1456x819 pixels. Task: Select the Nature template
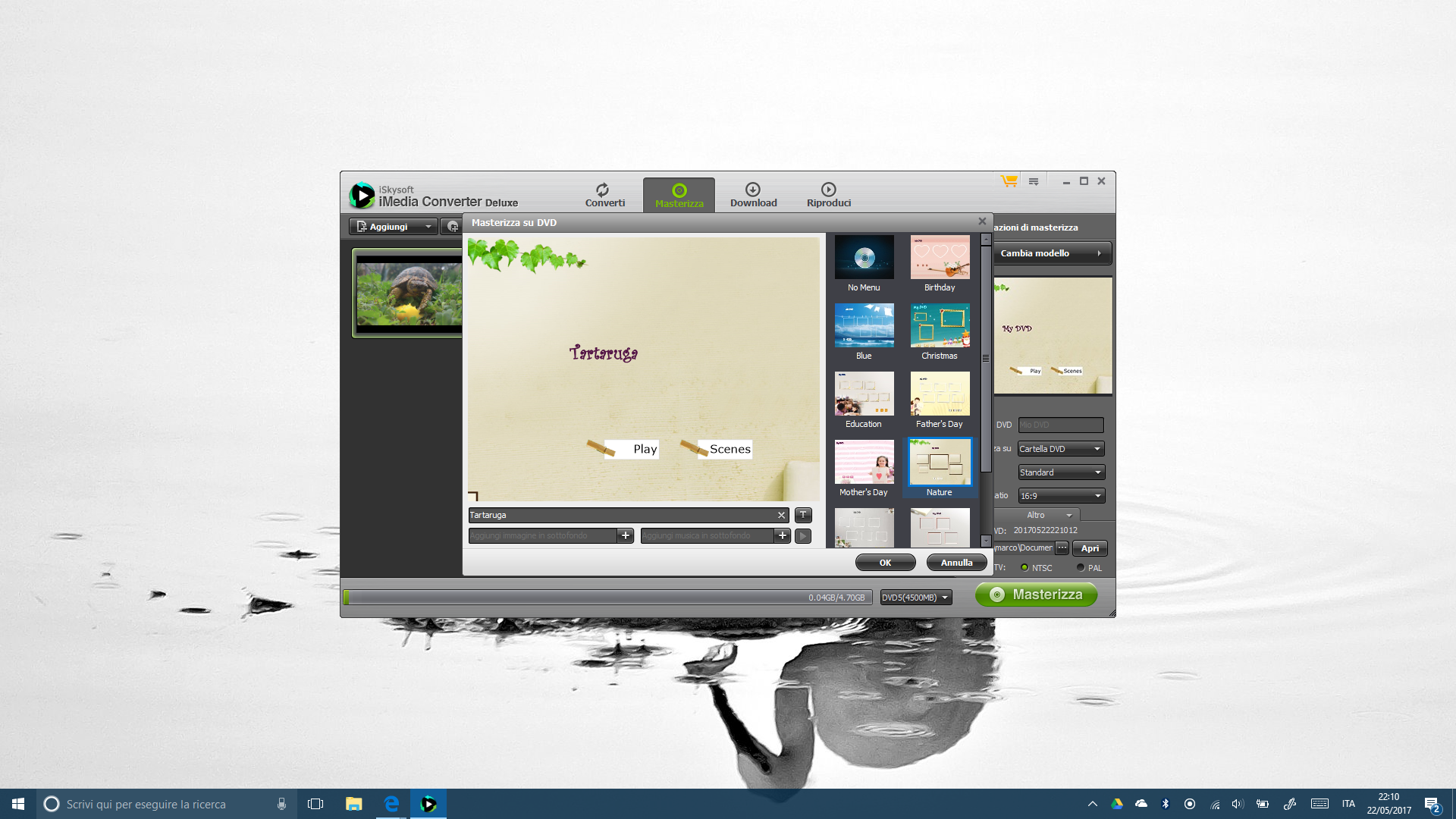pyautogui.click(x=940, y=469)
